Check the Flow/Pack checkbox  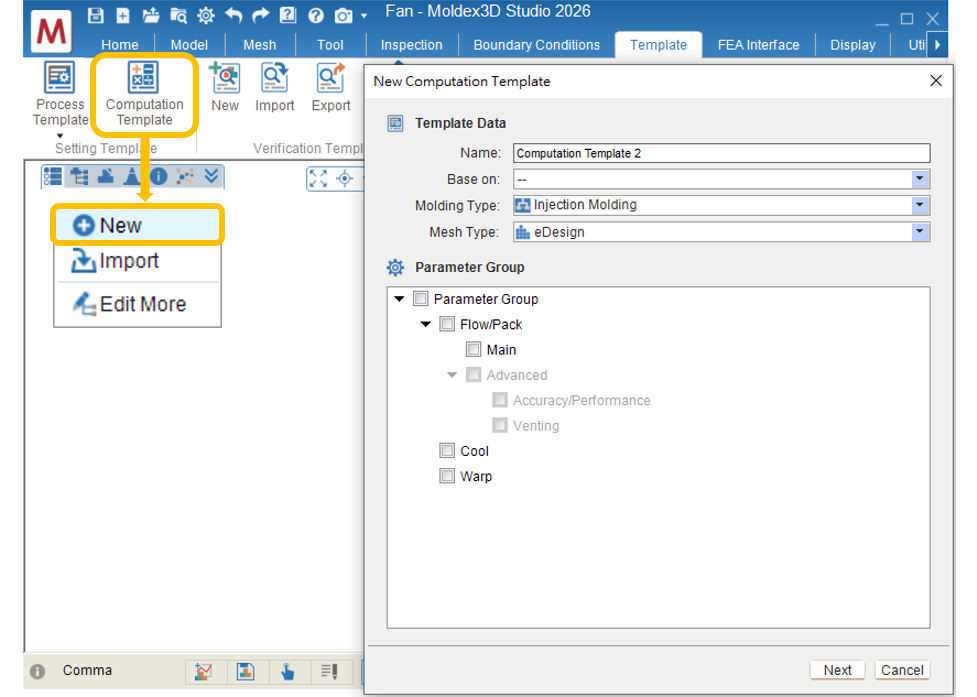point(447,324)
